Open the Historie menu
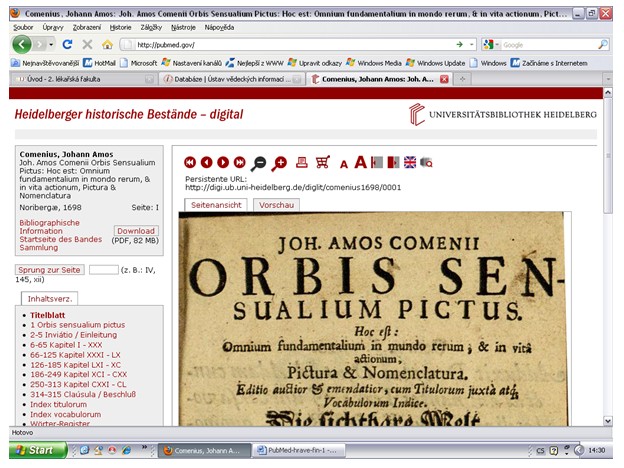The width and height of the screenshot is (624, 468). click(x=121, y=27)
